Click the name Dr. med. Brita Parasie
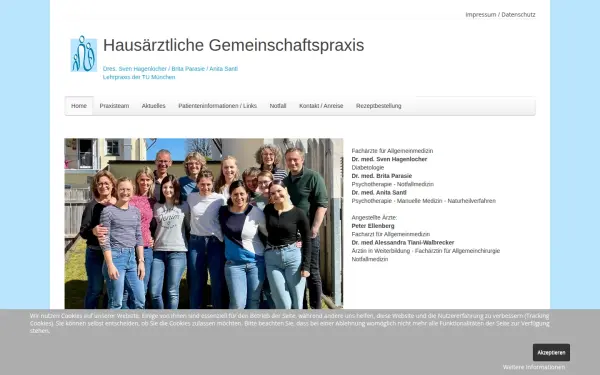Viewport: 600px width, 375px height. (x=382, y=176)
